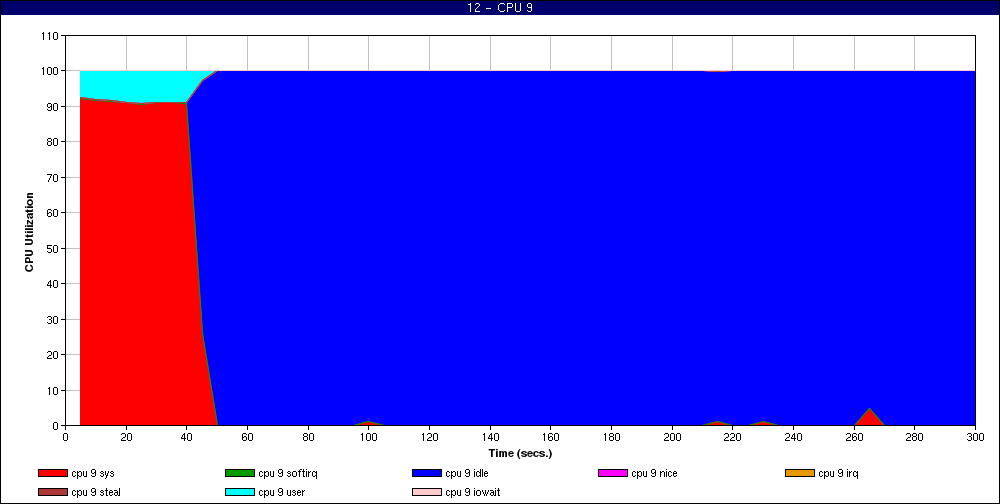This screenshot has width=1000, height=504.
Task: Click the y-axis tick label 20
Action: point(52,355)
